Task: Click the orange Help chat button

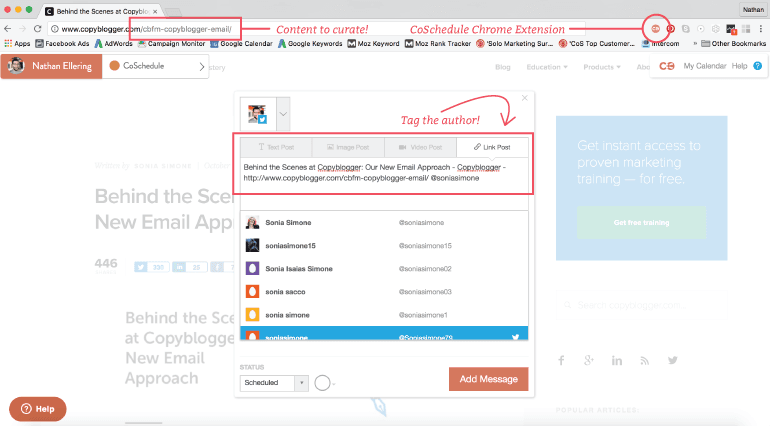Action: [38, 409]
